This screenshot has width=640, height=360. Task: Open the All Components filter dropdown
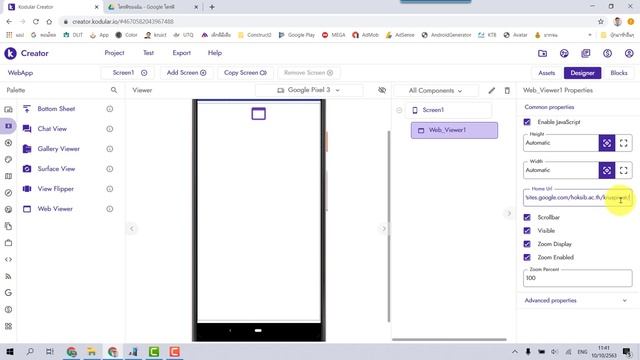(436, 91)
